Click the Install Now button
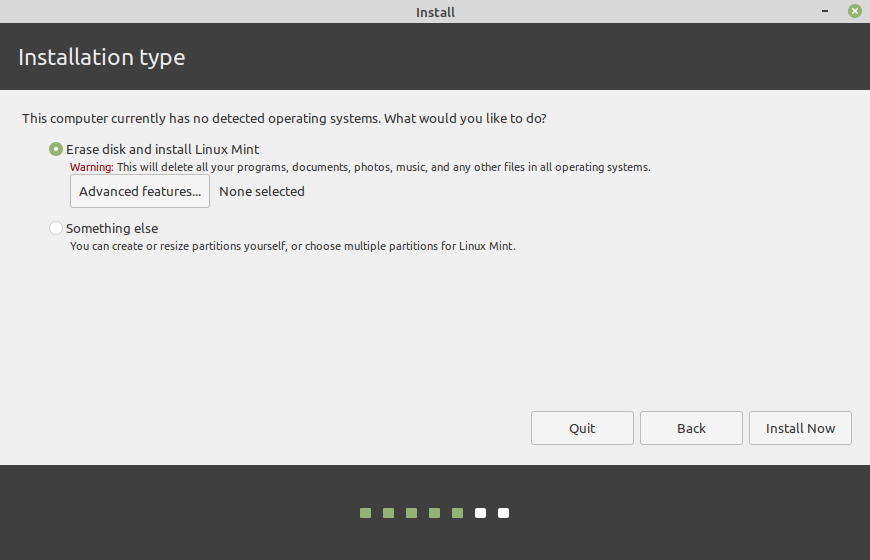This screenshot has height=560, width=870. 800,428
